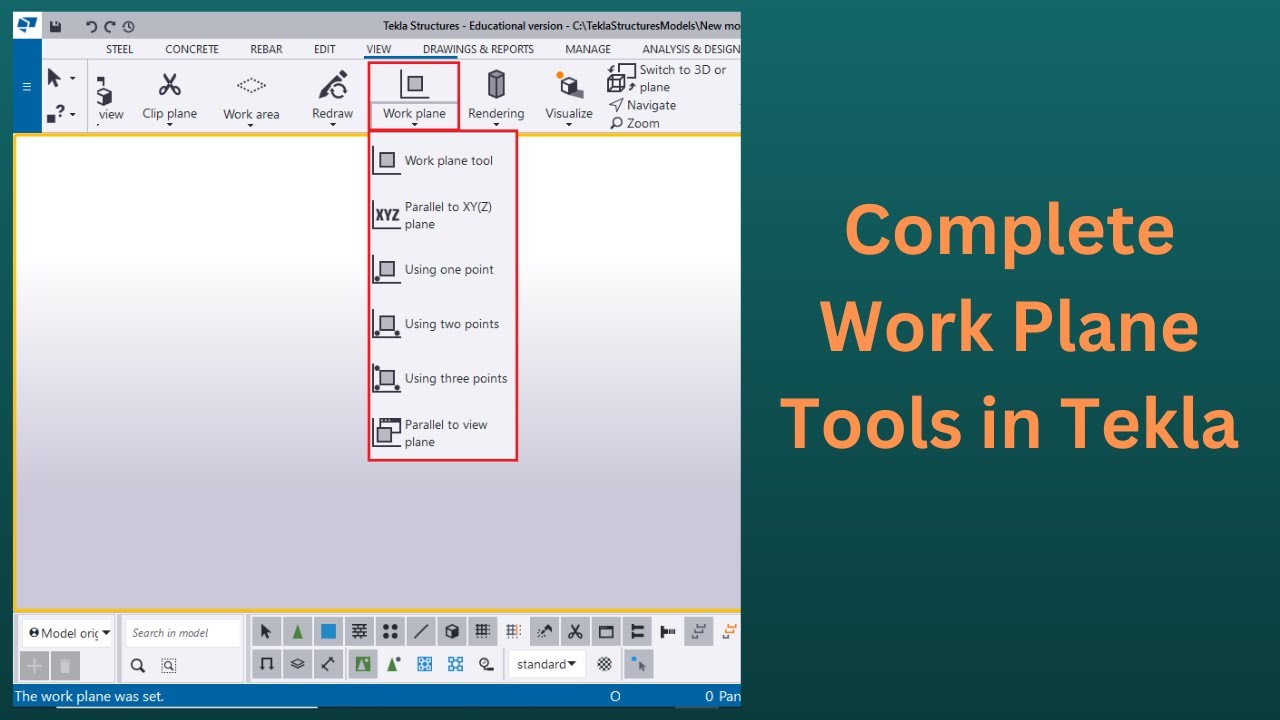Click status text 'The work plane was set.'
Image resolution: width=1280 pixels, height=720 pixels.
pos(89,696)
